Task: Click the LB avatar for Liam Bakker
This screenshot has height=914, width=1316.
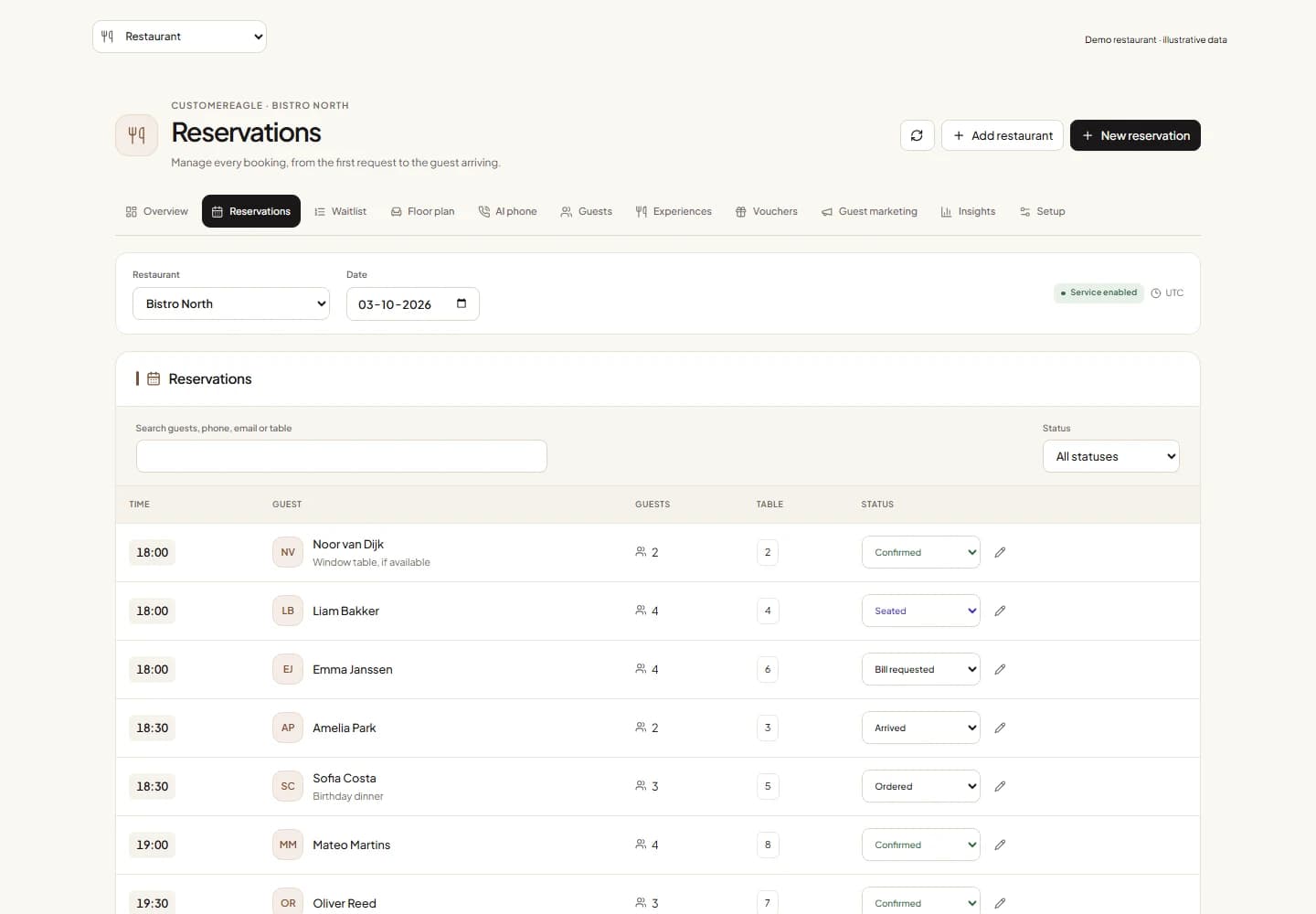Action: tap(288, 611)
